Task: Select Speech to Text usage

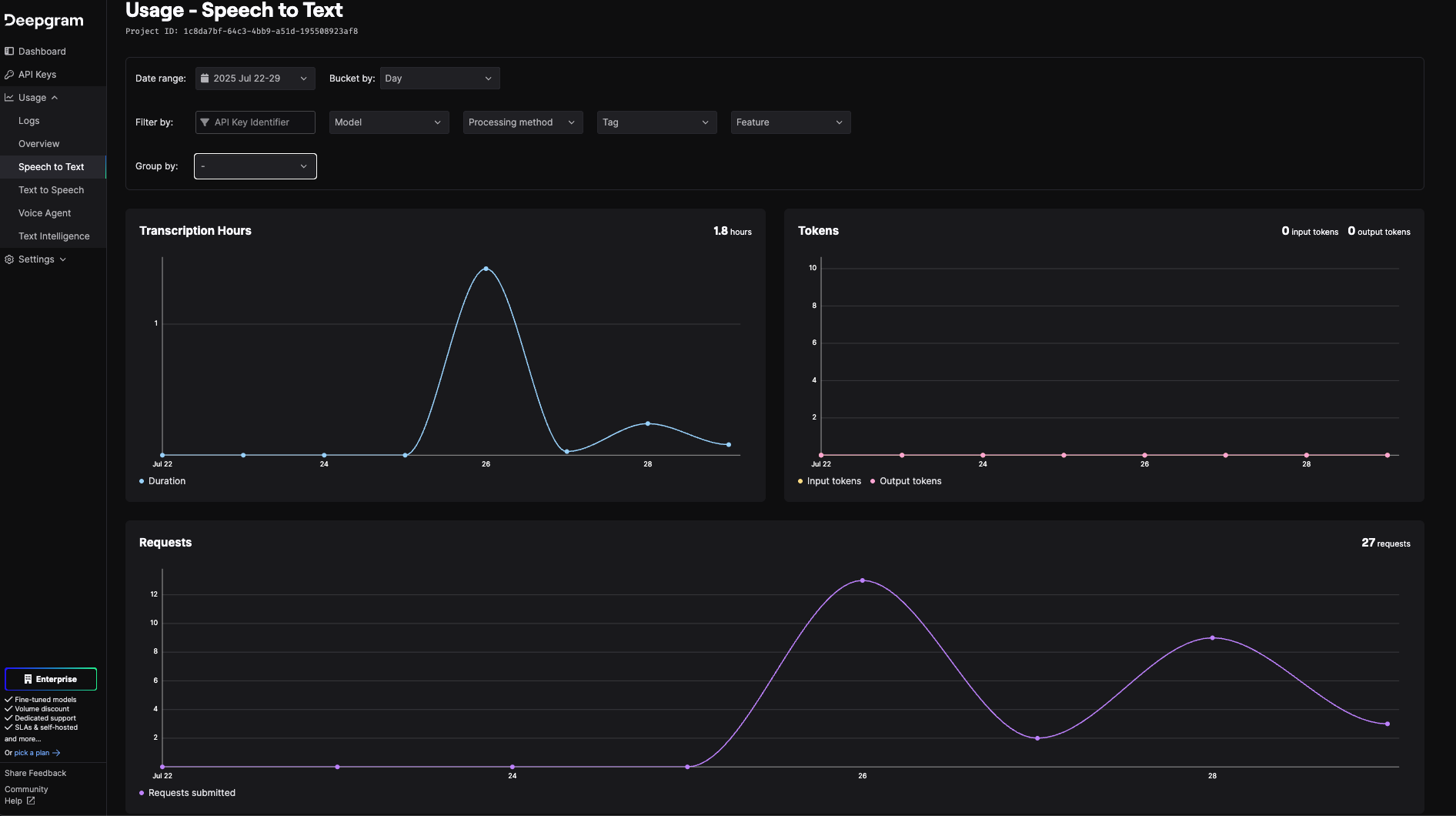Action: (51, 167)
